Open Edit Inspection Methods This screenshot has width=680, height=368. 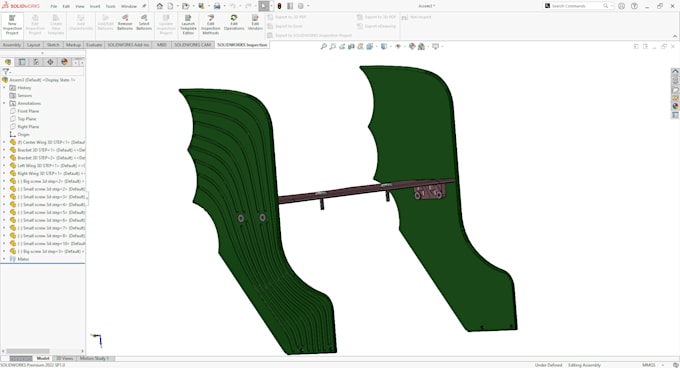click(x=211, y=24)
